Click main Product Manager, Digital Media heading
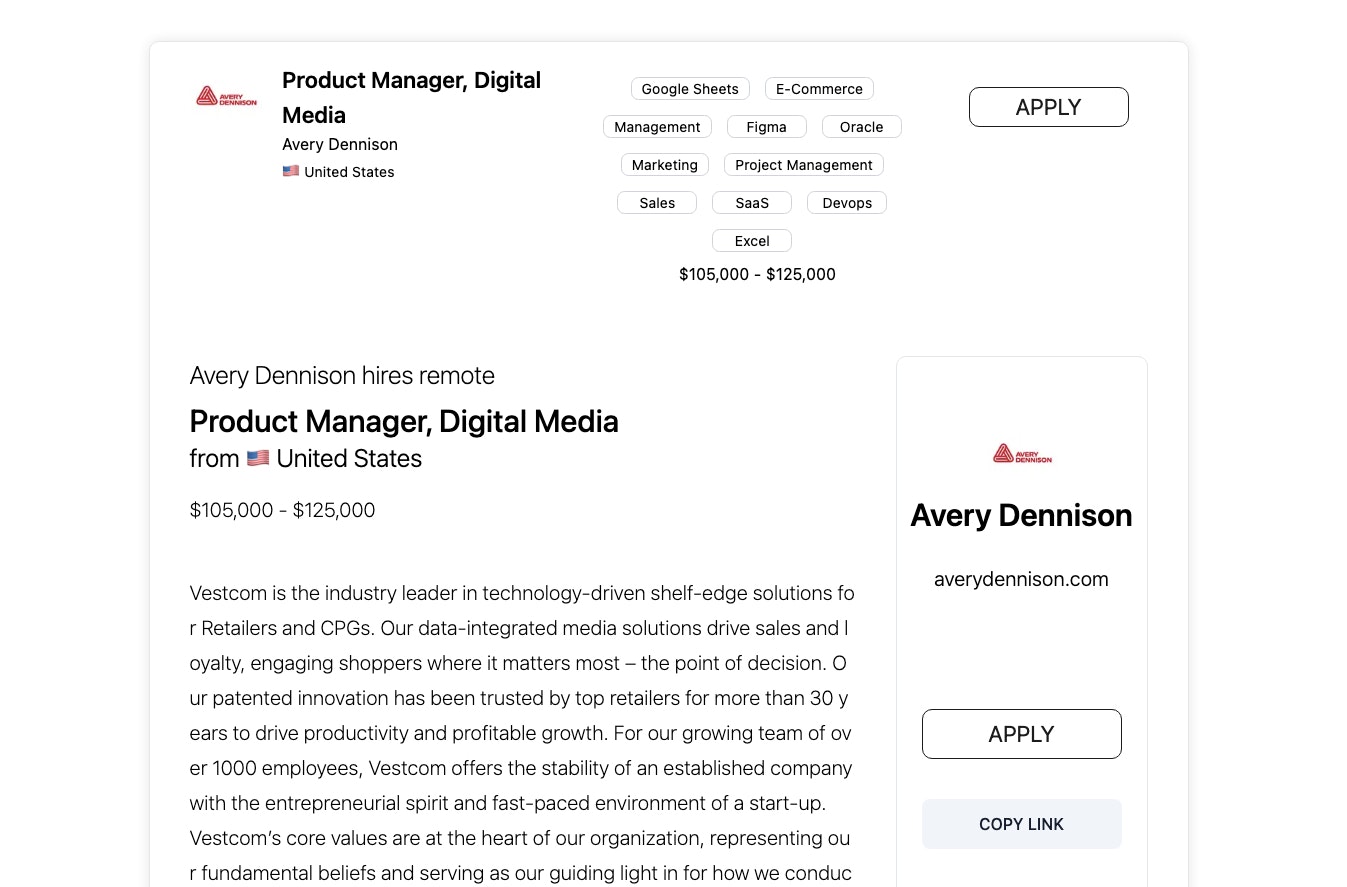The image size is (1347, 887). pos(404,421)
